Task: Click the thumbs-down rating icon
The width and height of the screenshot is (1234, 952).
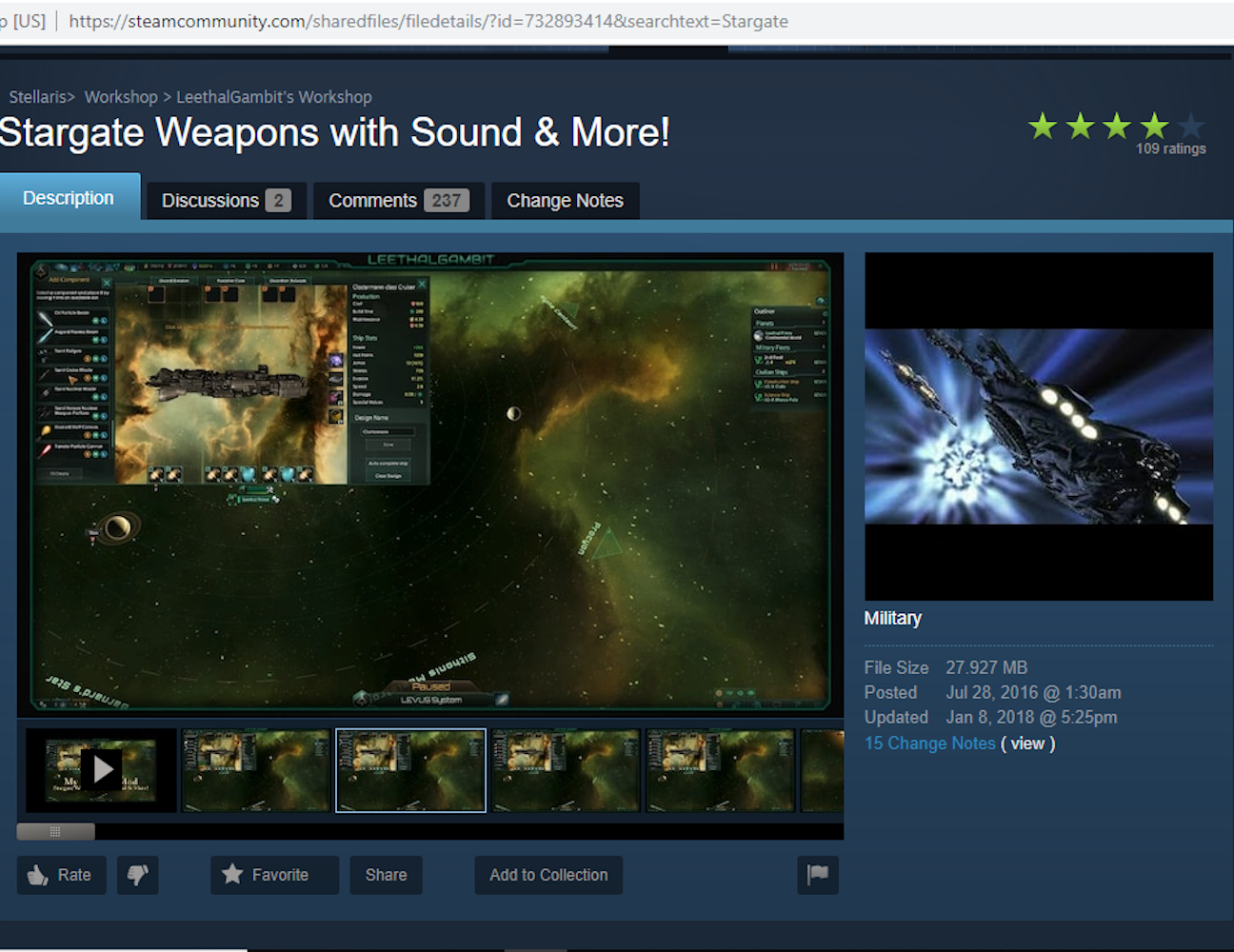Action: click(138, 875)
